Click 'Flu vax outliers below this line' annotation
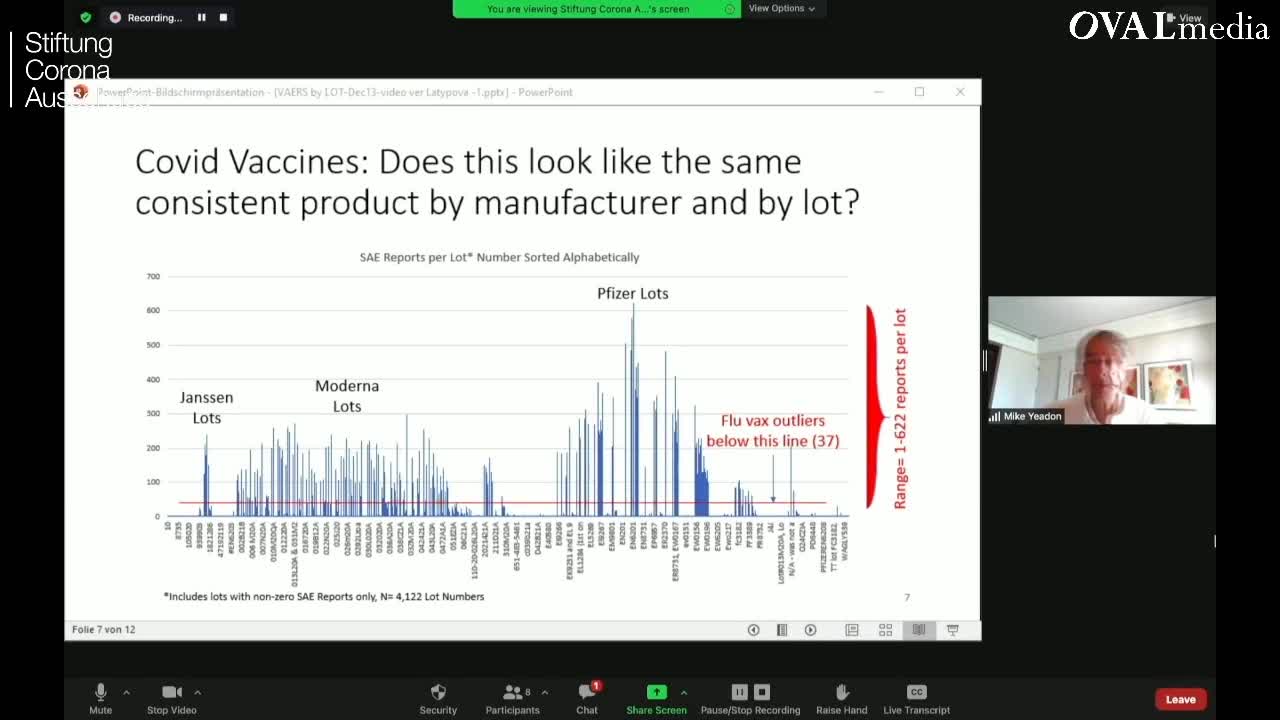This screenshot has width=1280, height=720. pos(773,430)
